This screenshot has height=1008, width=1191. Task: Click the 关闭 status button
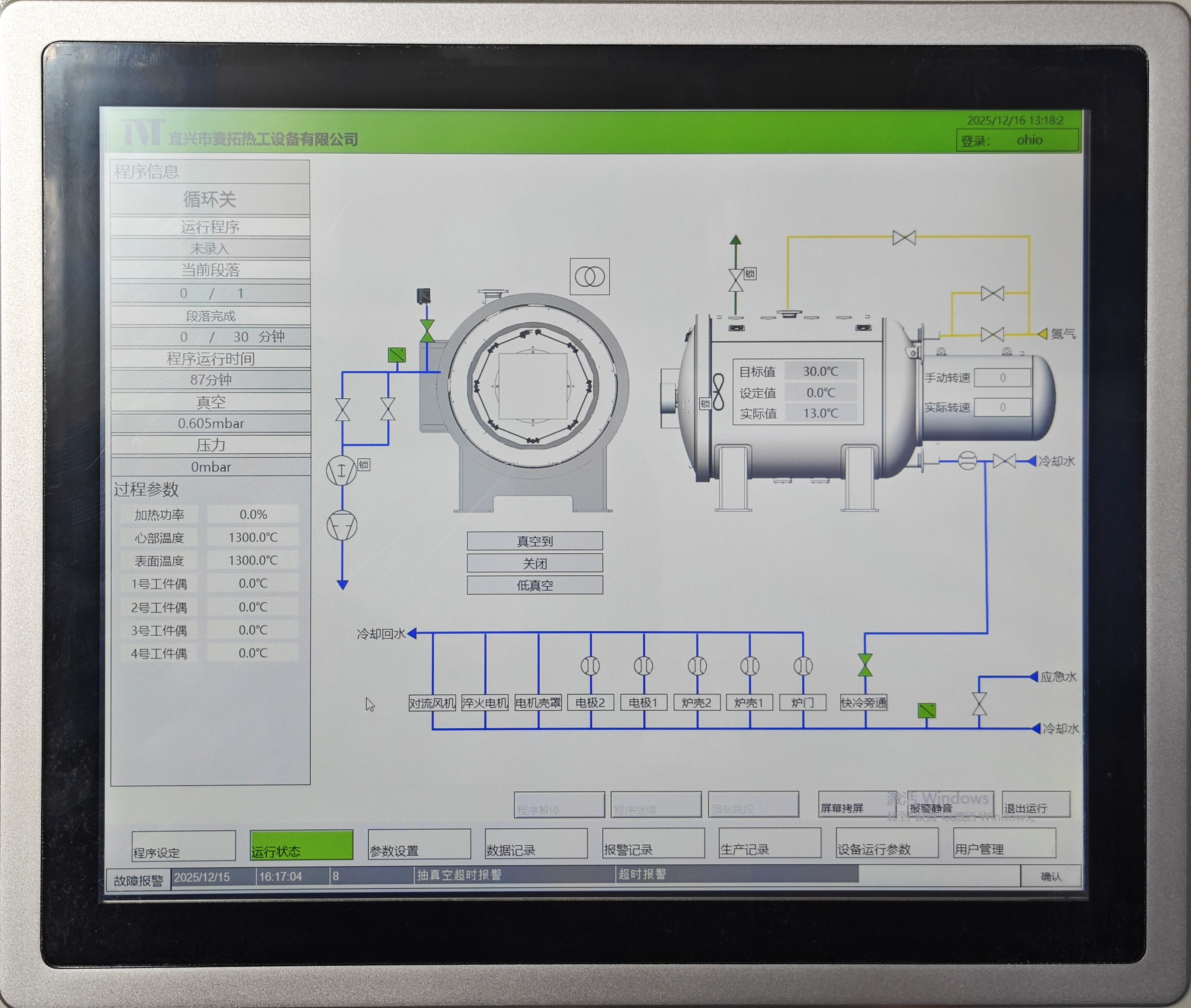535,564
